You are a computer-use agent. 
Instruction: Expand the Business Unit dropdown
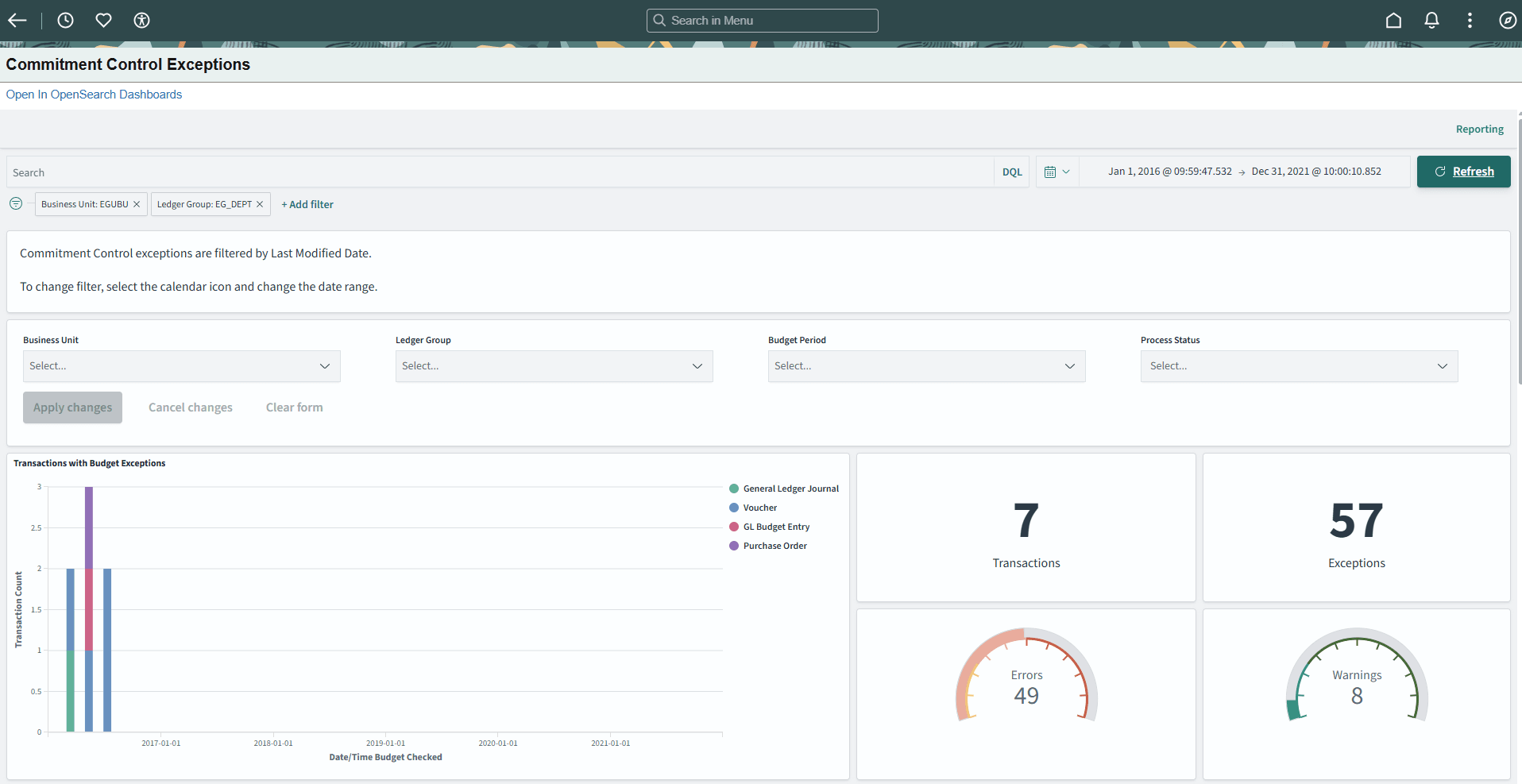182,366
